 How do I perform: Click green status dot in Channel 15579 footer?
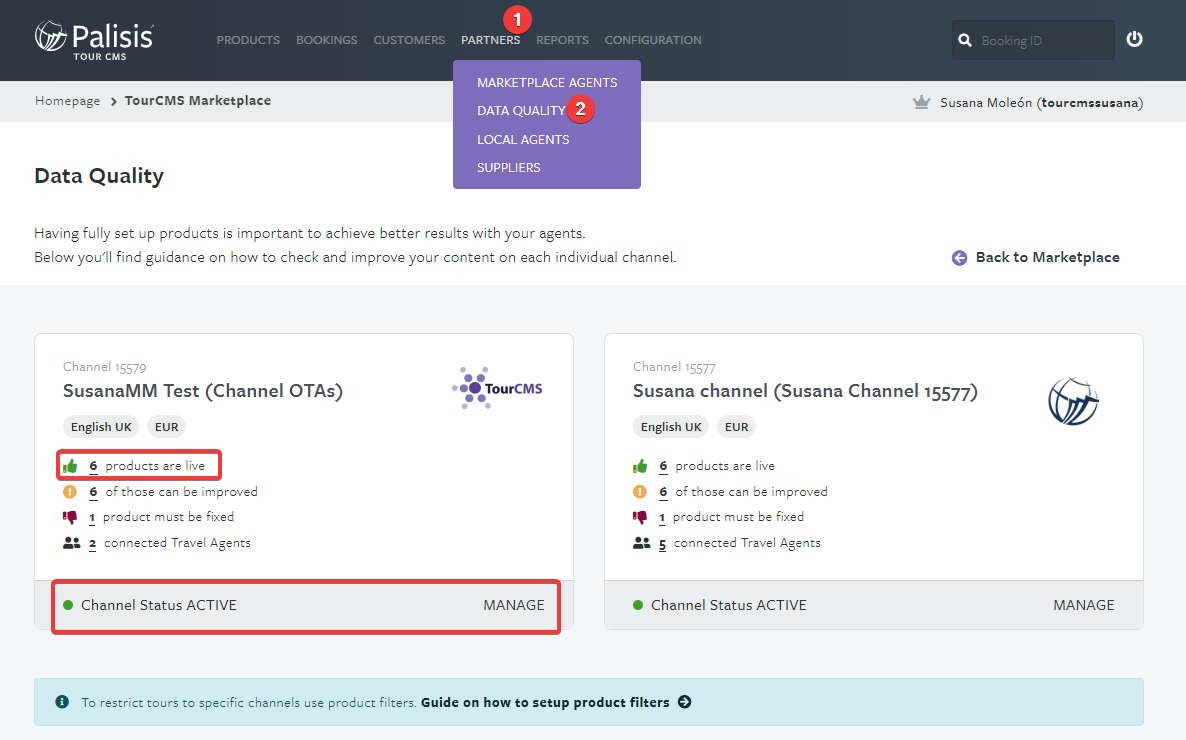68,605
